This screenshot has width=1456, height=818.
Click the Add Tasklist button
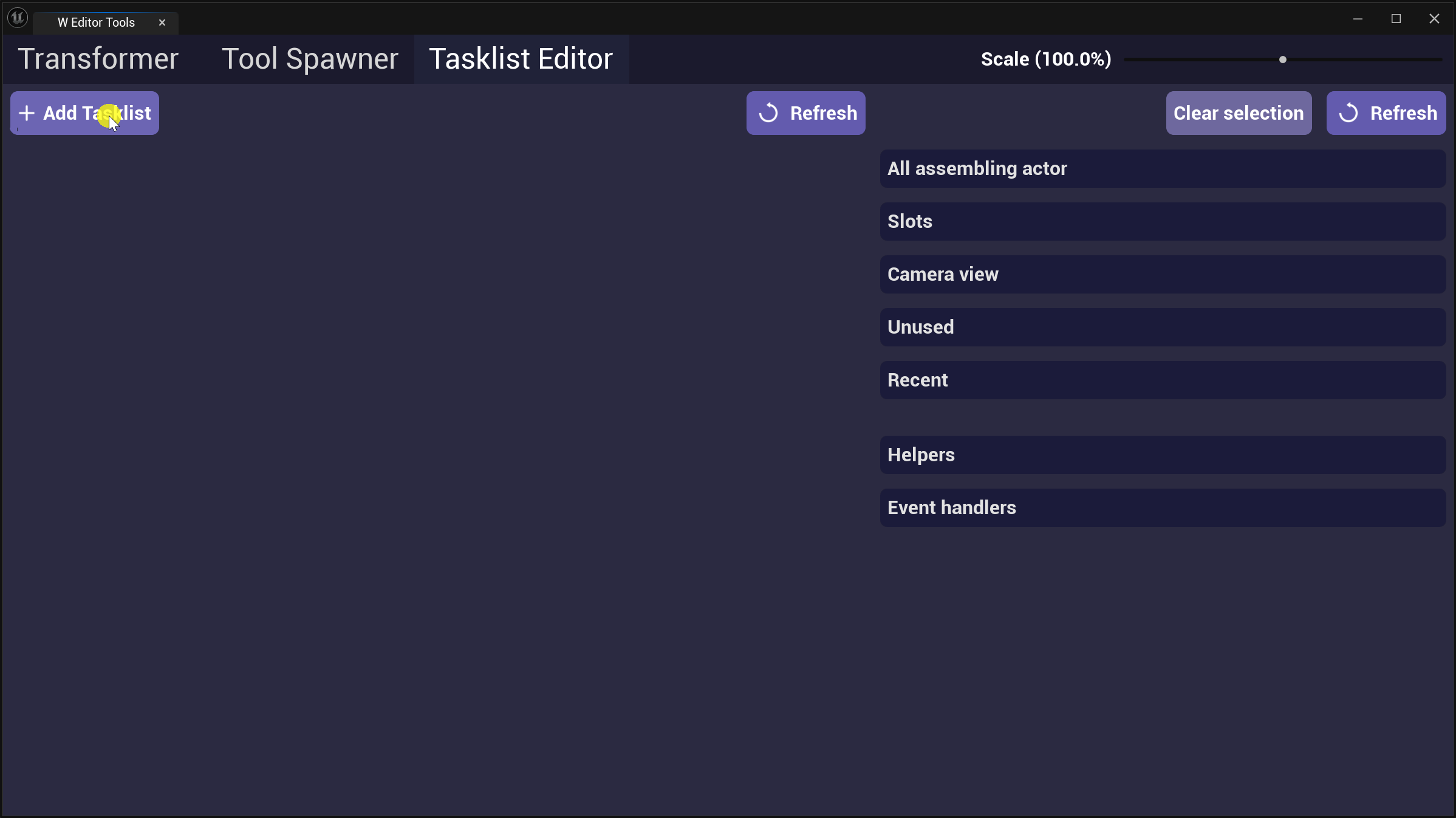(x=84, y=113)
